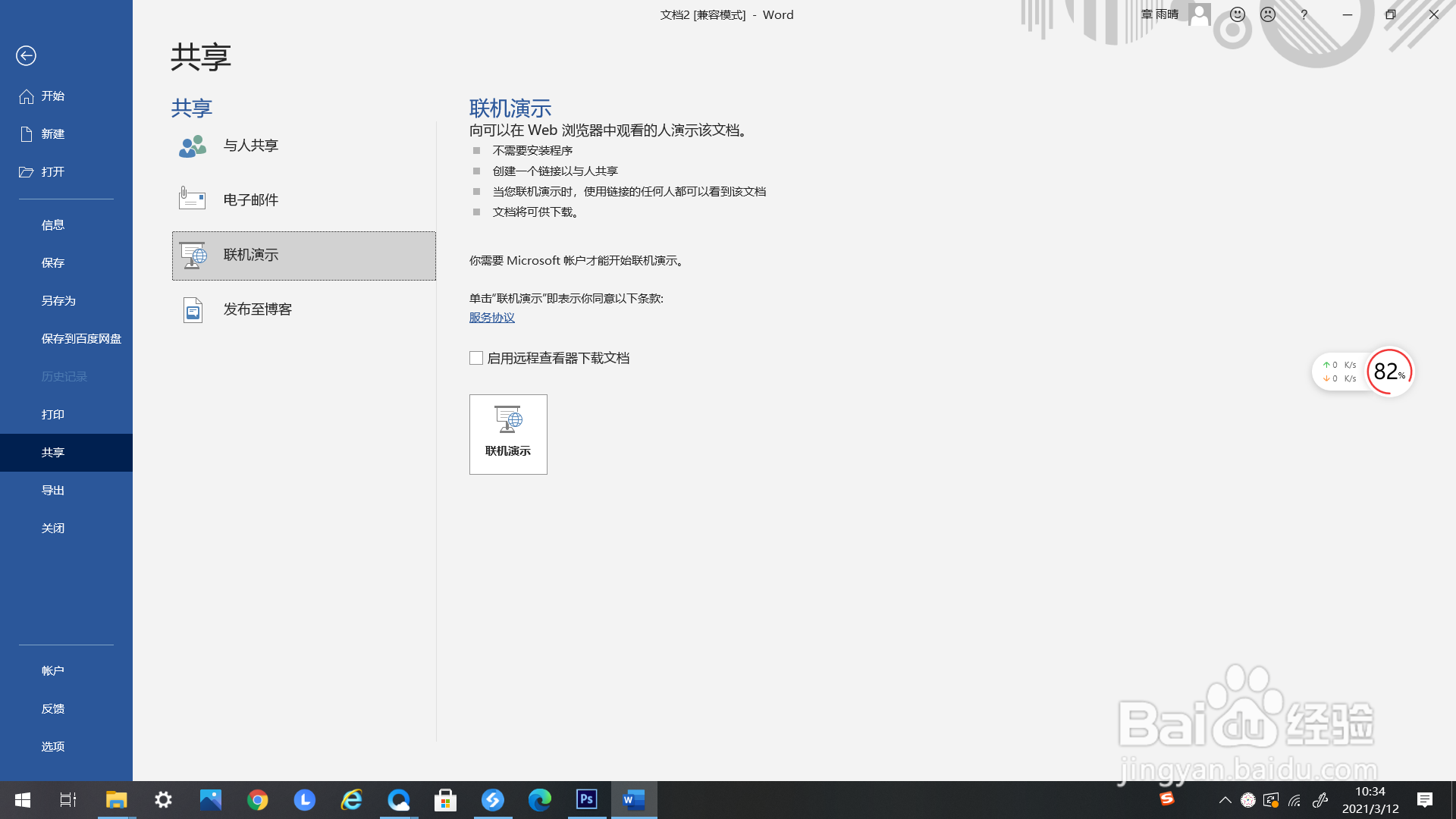Click the user account avatar icon
Viewport: 1456px width, 819px height.
[1200, 14]
